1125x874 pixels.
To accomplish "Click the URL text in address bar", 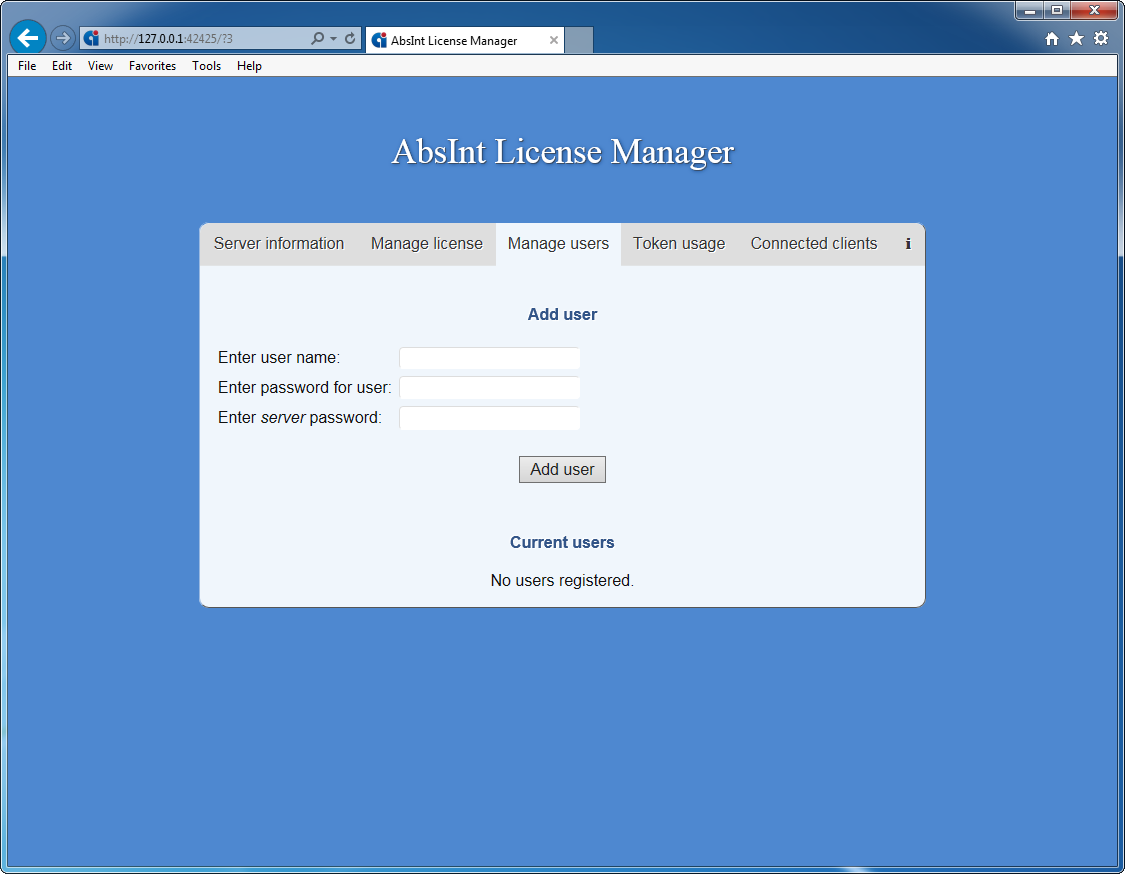I will coord(169,39).
